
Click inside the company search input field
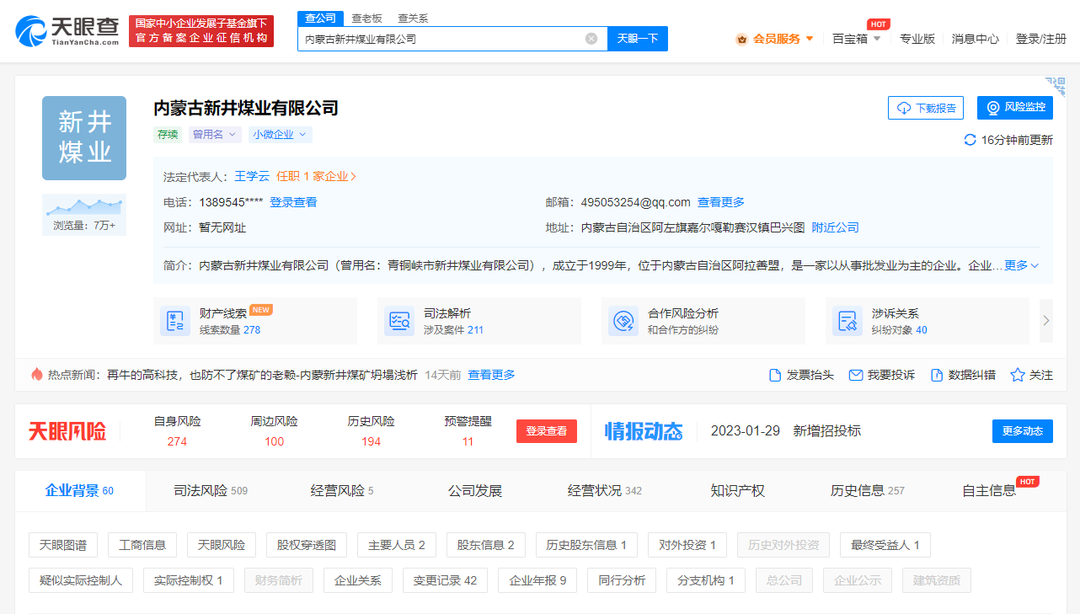tap(440, 38)
